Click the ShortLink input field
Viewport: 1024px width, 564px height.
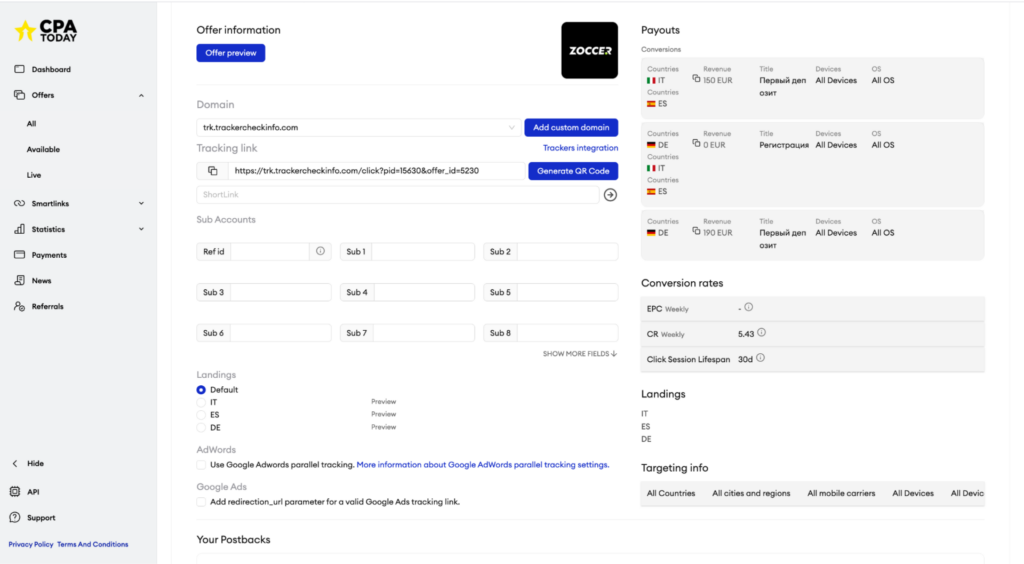(x=398, y=195)
